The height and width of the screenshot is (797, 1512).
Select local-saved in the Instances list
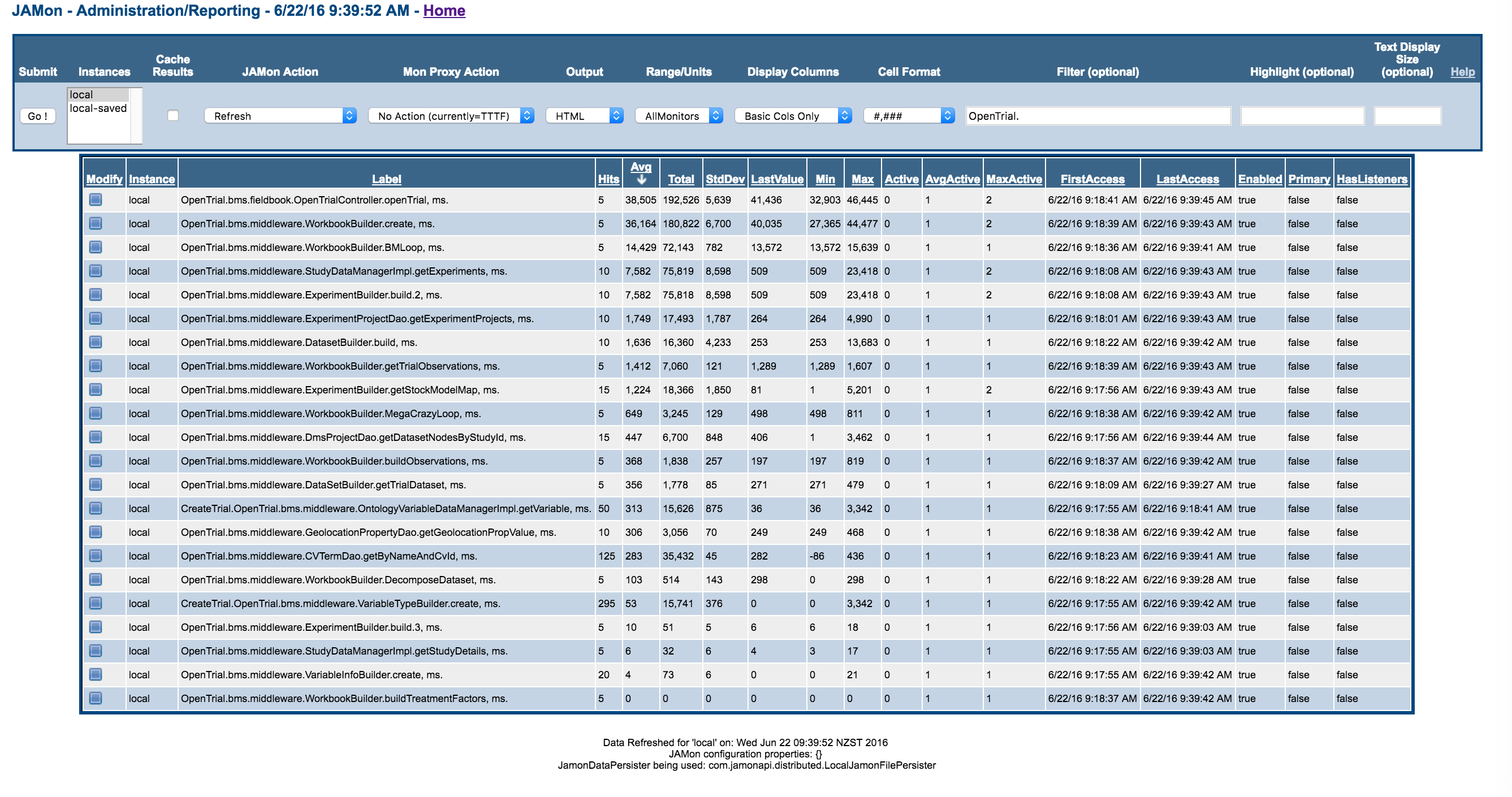pos(98,109)
